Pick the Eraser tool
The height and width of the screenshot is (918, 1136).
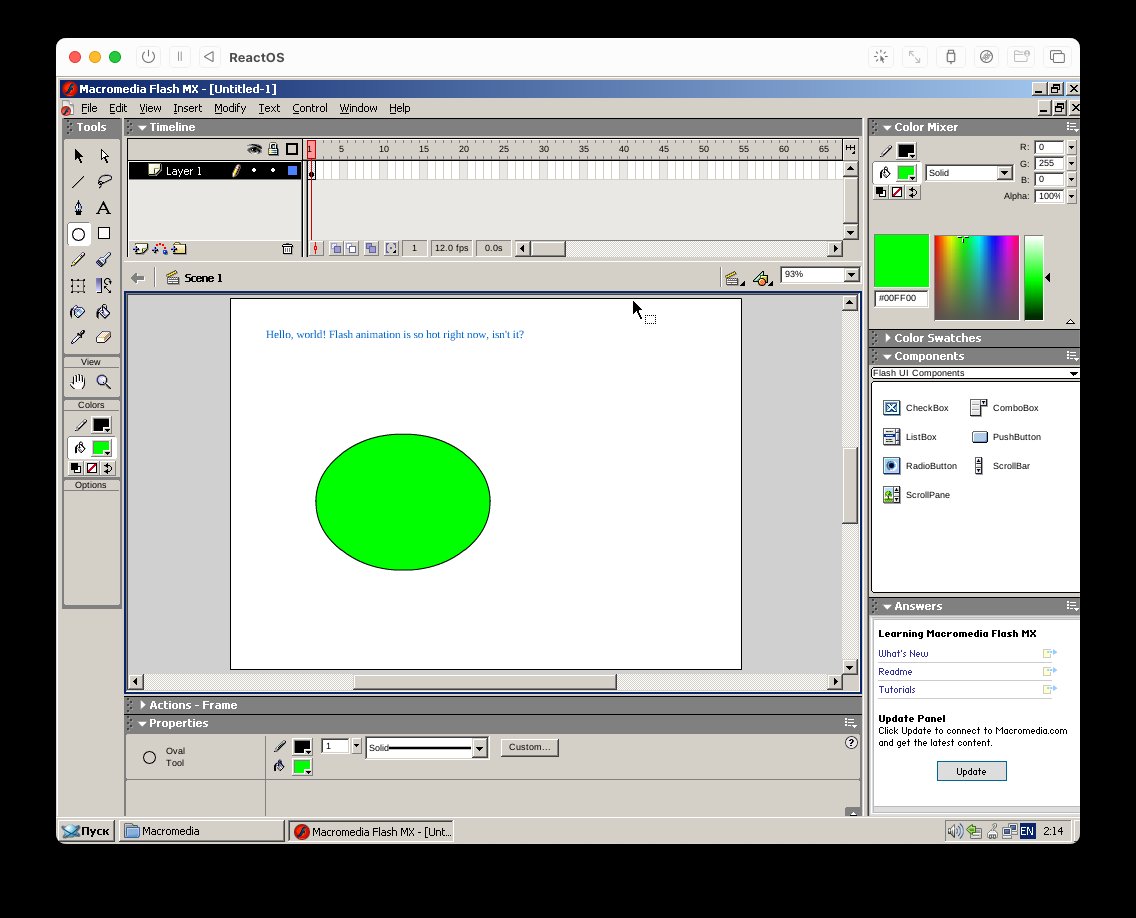pyautogui.click(x=104, y=337)
